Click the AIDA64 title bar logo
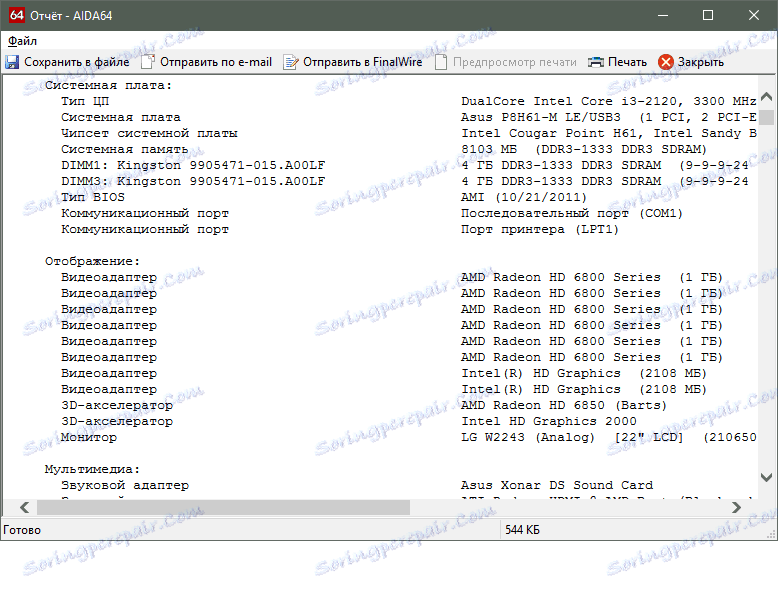Image resolution: width=778 pixels, height=594 pixels. pos(16,15)
